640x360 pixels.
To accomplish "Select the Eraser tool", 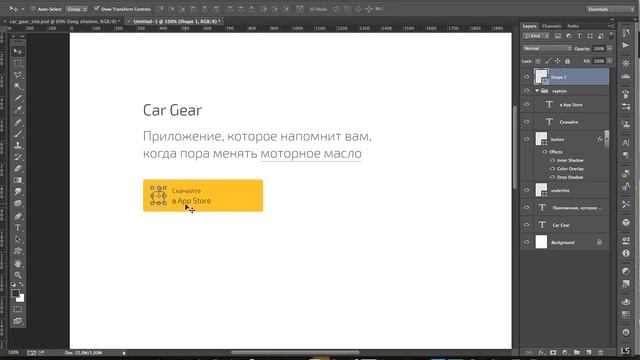I will click(x=18, y=168).
